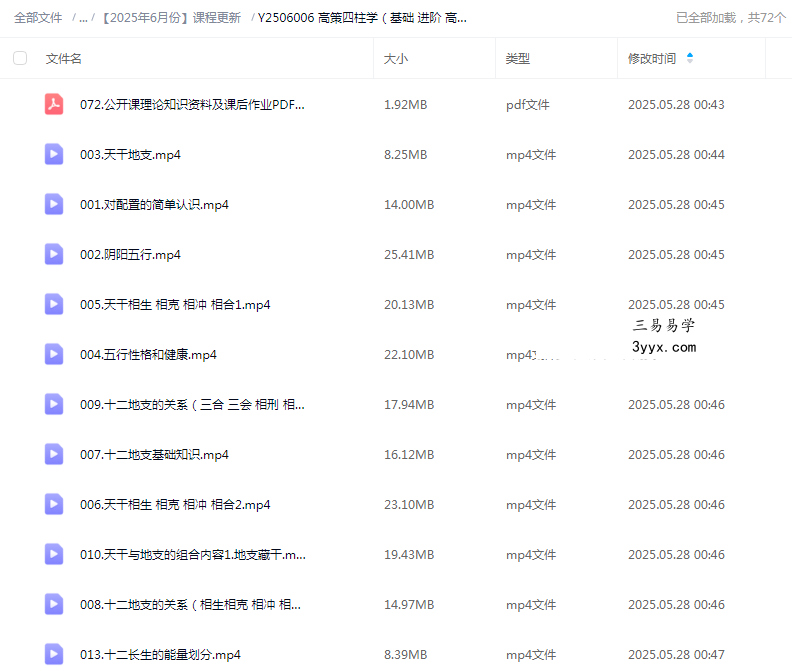Toggle the select-all checkbox in header
This screenshot has height=671, width=792.
[x=20, y=58]
